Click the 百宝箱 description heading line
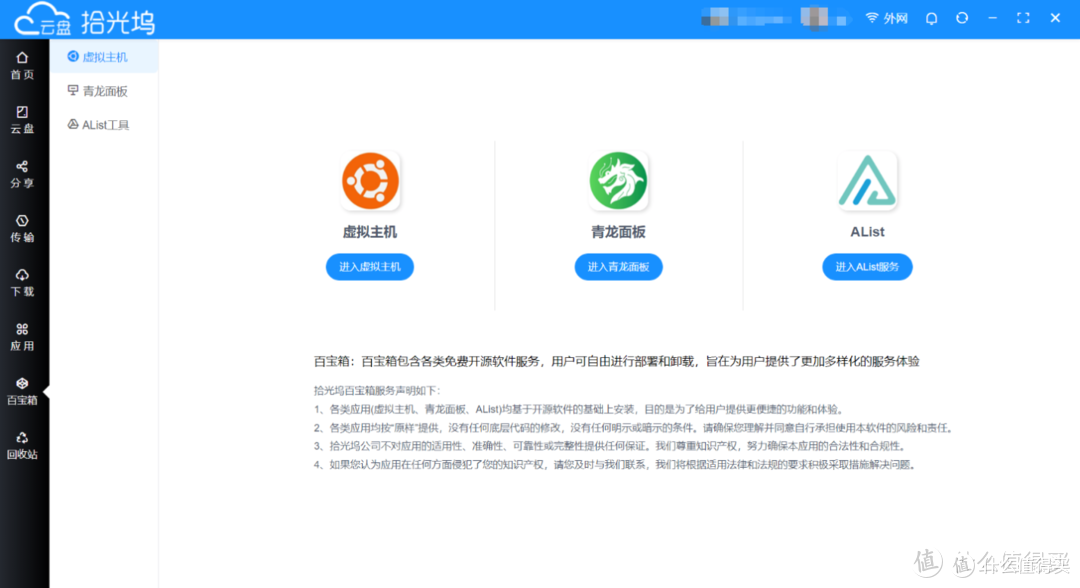This screenshot has height=588, width=1080. 616,361
